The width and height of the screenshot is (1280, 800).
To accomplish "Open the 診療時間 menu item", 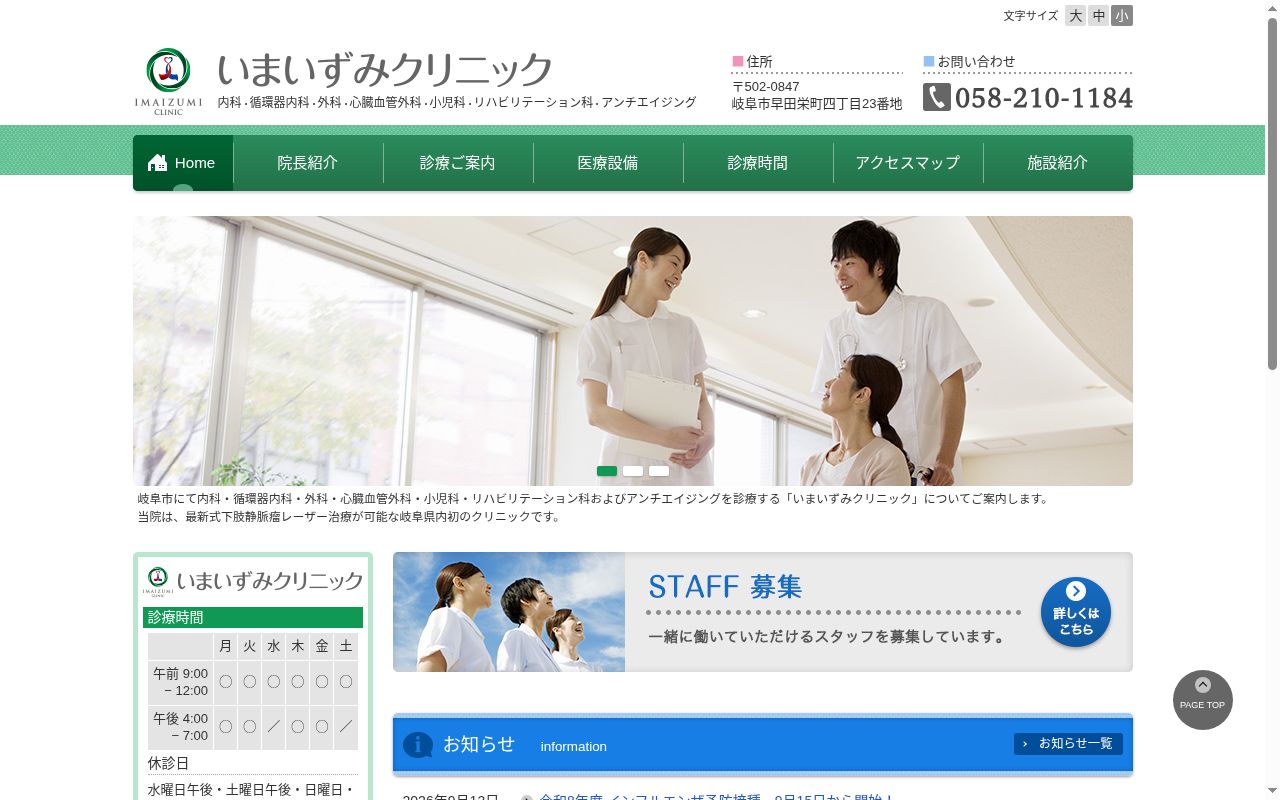I will tap(758, 163).
